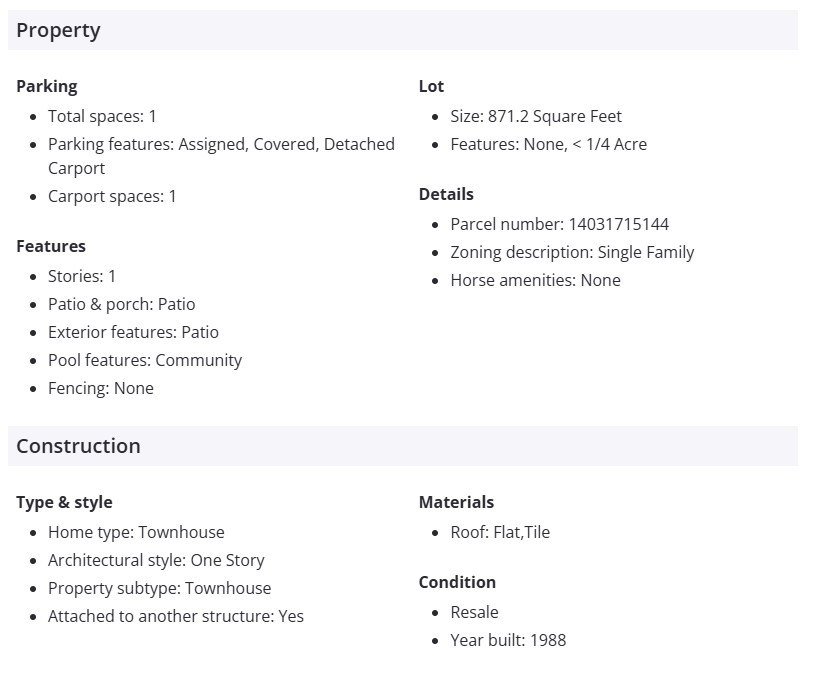Click the Features subsection heading
The height and width of the screenshot is (673, 835).
pyautogui.click(x=51, y=246)
